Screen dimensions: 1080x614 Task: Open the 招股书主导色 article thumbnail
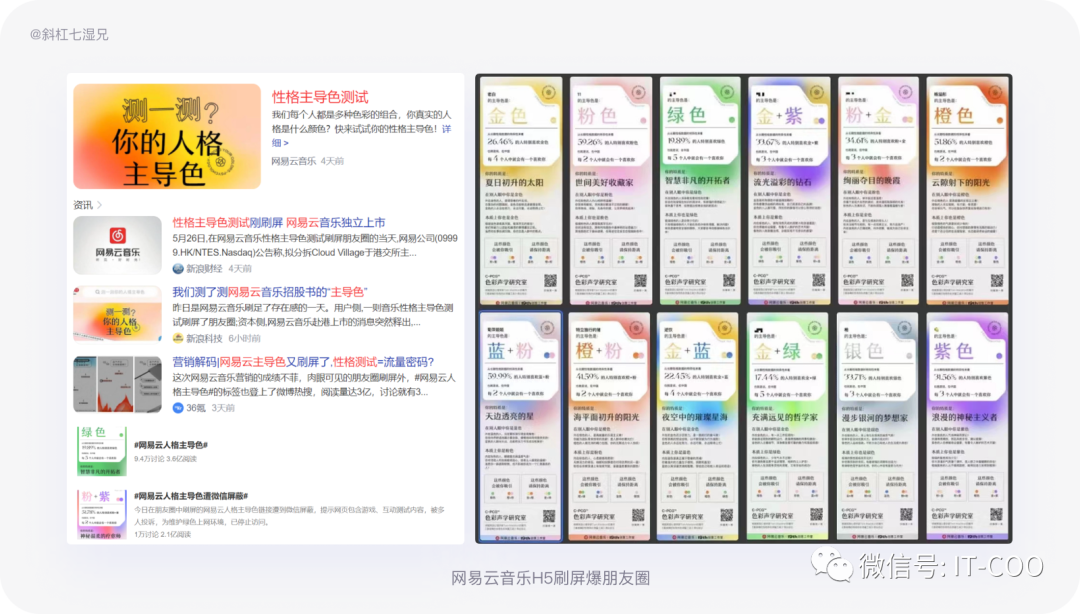[118, 314]
